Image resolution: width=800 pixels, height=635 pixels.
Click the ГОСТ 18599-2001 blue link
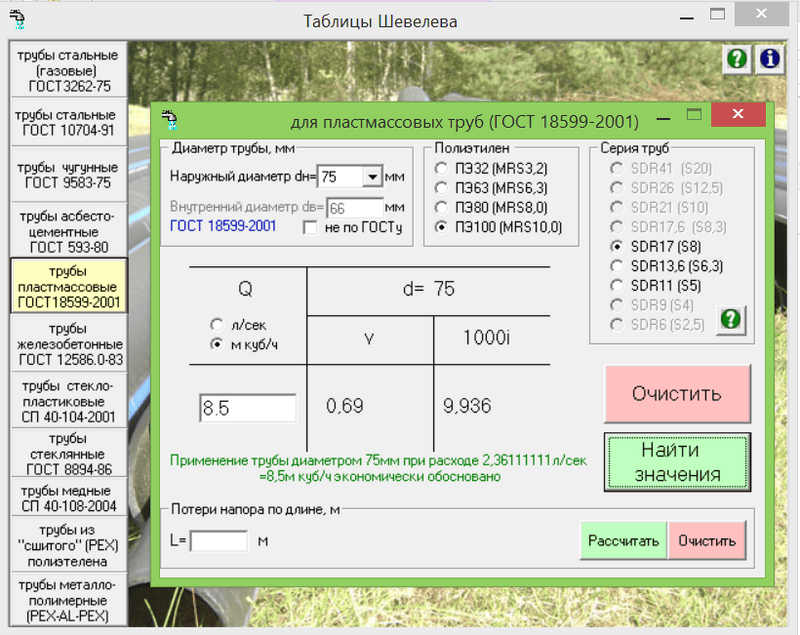223,227
